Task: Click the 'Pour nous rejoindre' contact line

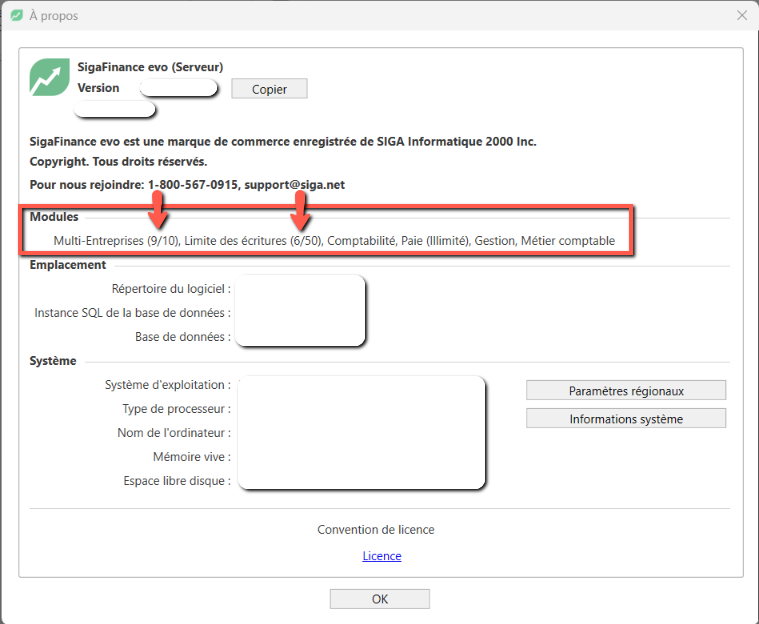Action: pos(187,184)
